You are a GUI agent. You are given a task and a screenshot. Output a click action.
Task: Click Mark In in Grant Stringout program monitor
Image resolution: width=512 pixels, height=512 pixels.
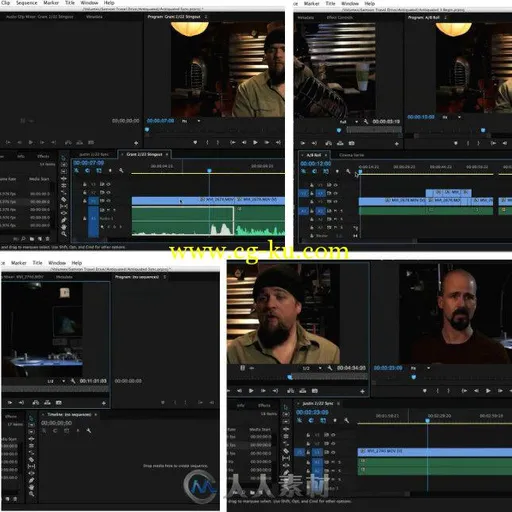point(207,143)
